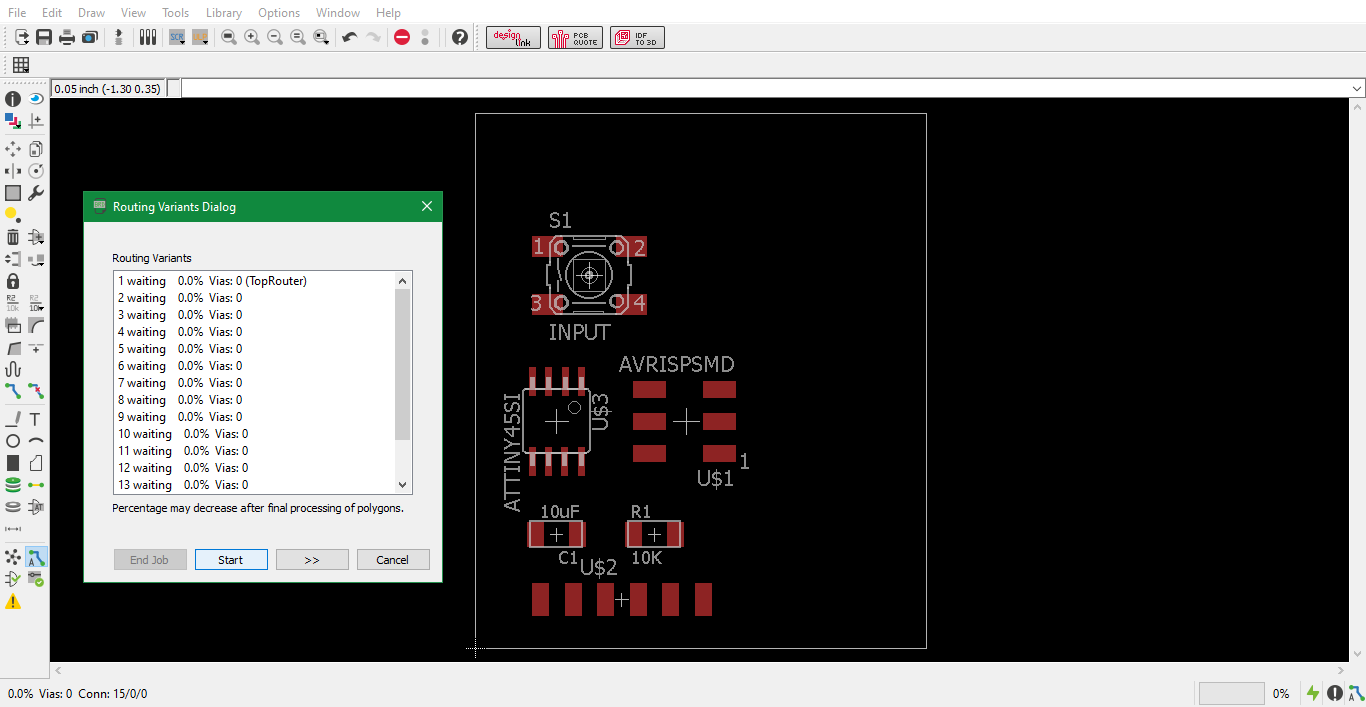The image size is (1366, 707).
Task: Click the red Stop command icon
Action: (x=402, y=37)
